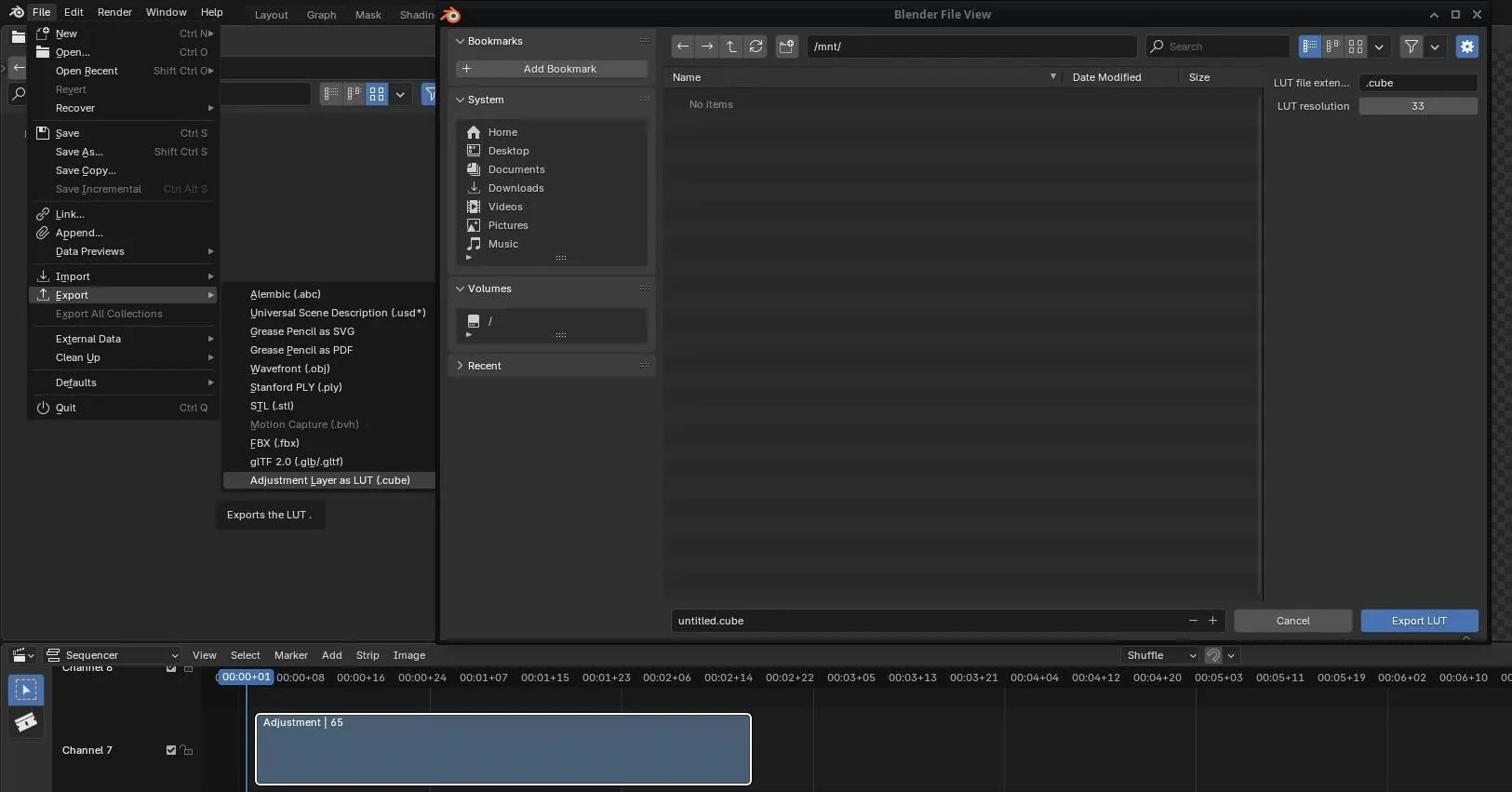Sort files by Date Modified column
The width and height of the screenshot is (1512, 792).
click(1120, 77)
